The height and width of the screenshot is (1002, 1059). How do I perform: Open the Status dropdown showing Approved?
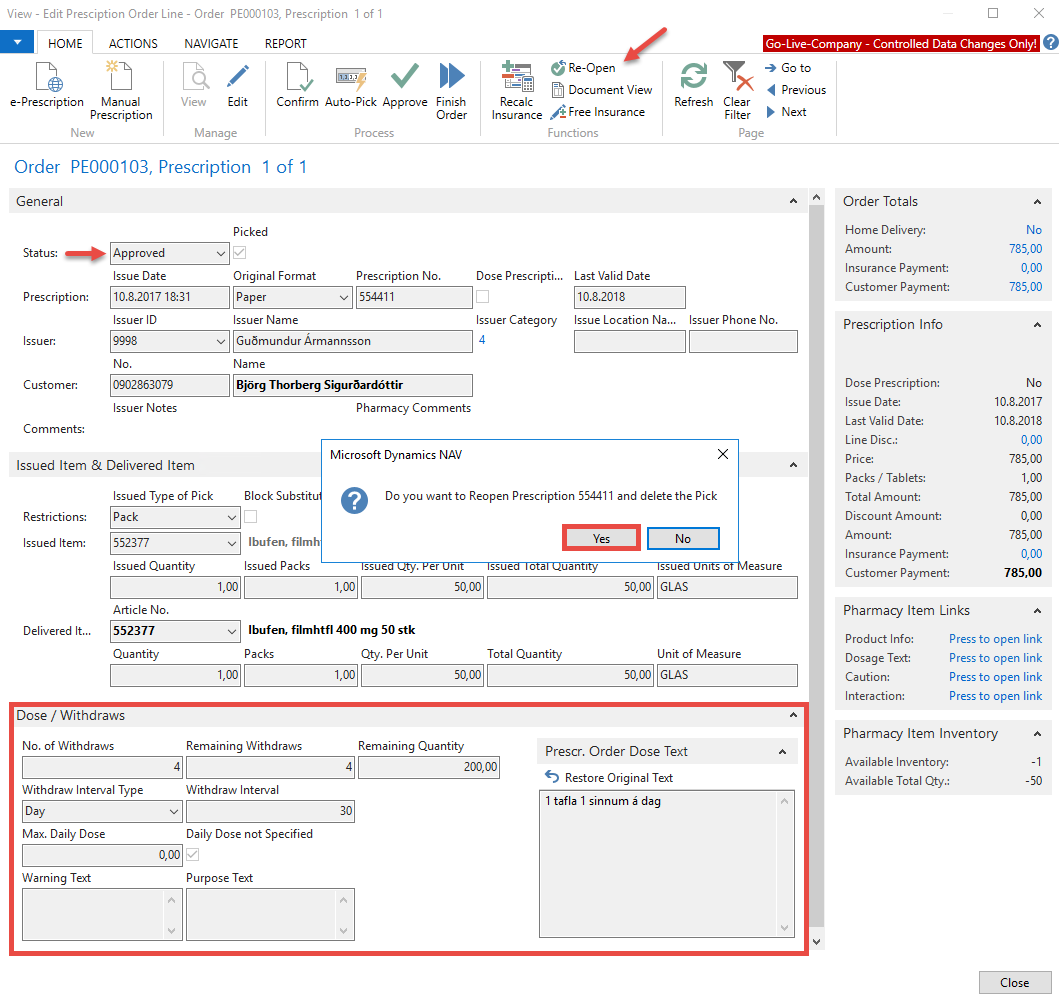pos(220,254)
